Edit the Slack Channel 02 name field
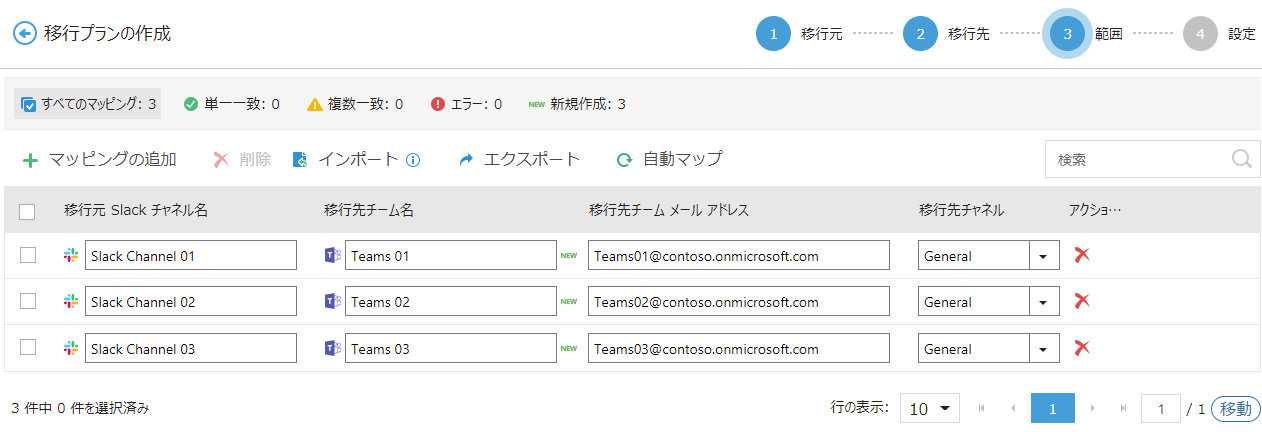 [191, 302]
